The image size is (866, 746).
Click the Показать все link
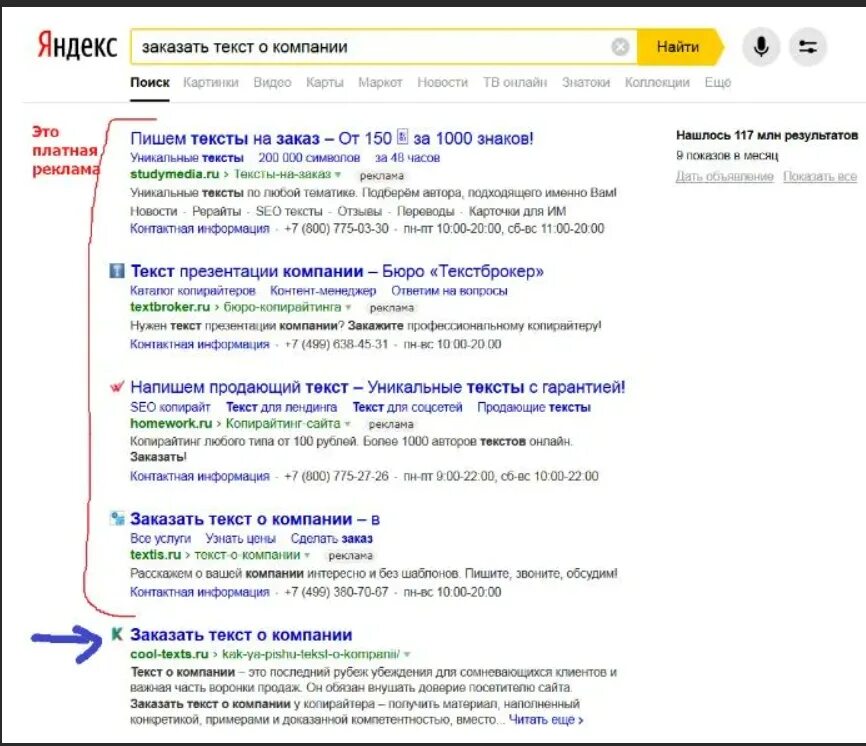click(820, 177)
